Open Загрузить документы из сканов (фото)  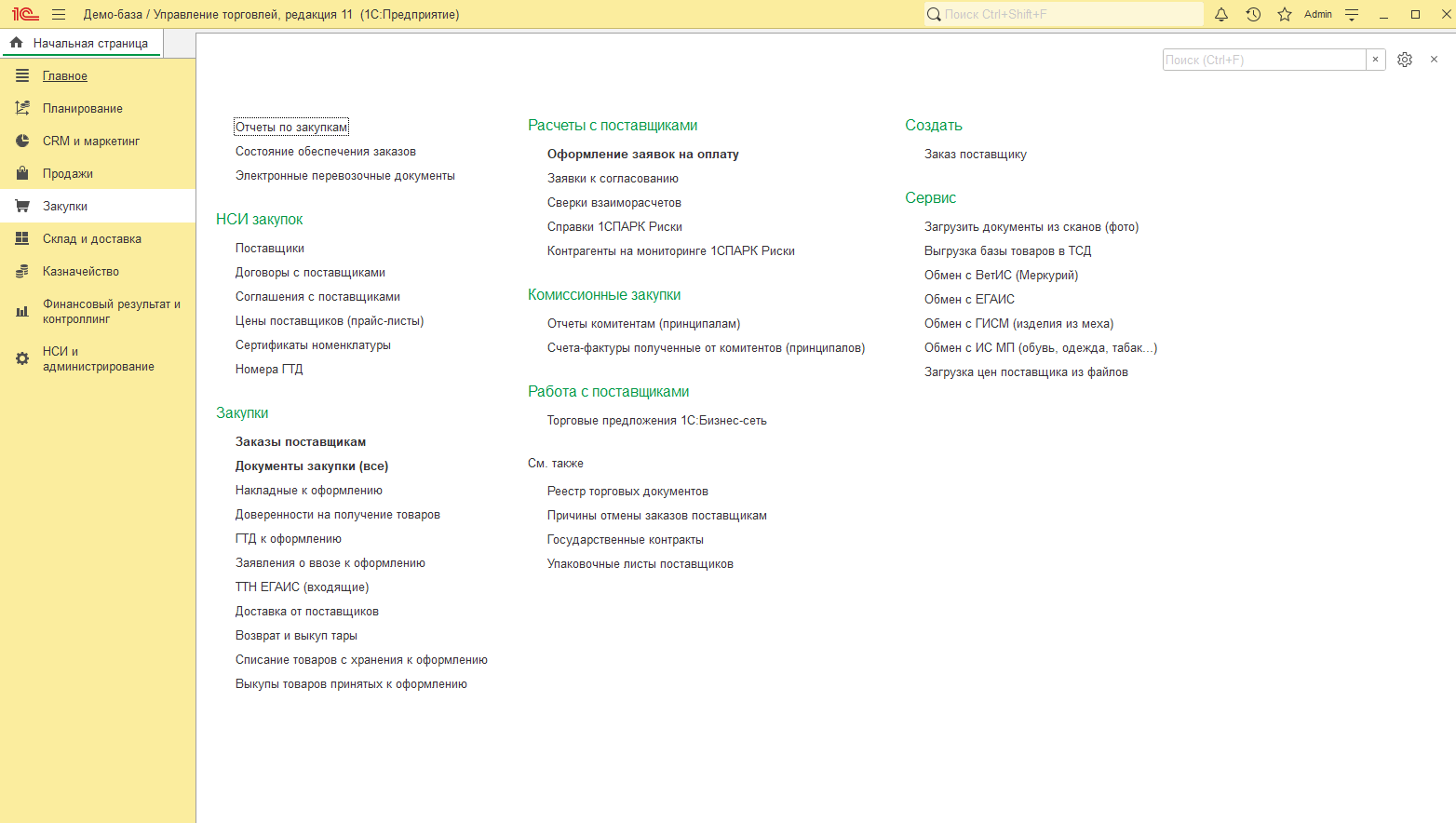tap(1031, 226)
